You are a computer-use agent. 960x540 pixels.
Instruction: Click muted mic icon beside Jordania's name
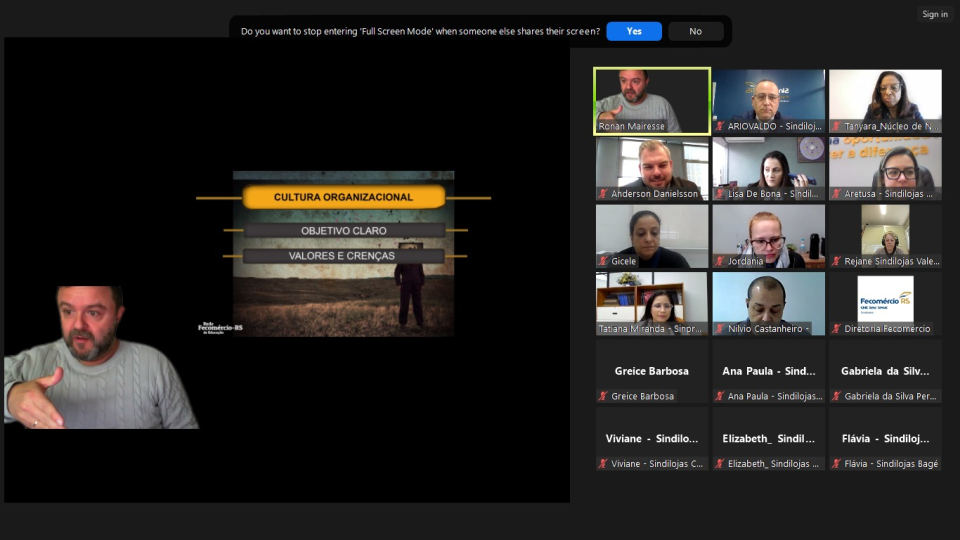pos(720,261)
